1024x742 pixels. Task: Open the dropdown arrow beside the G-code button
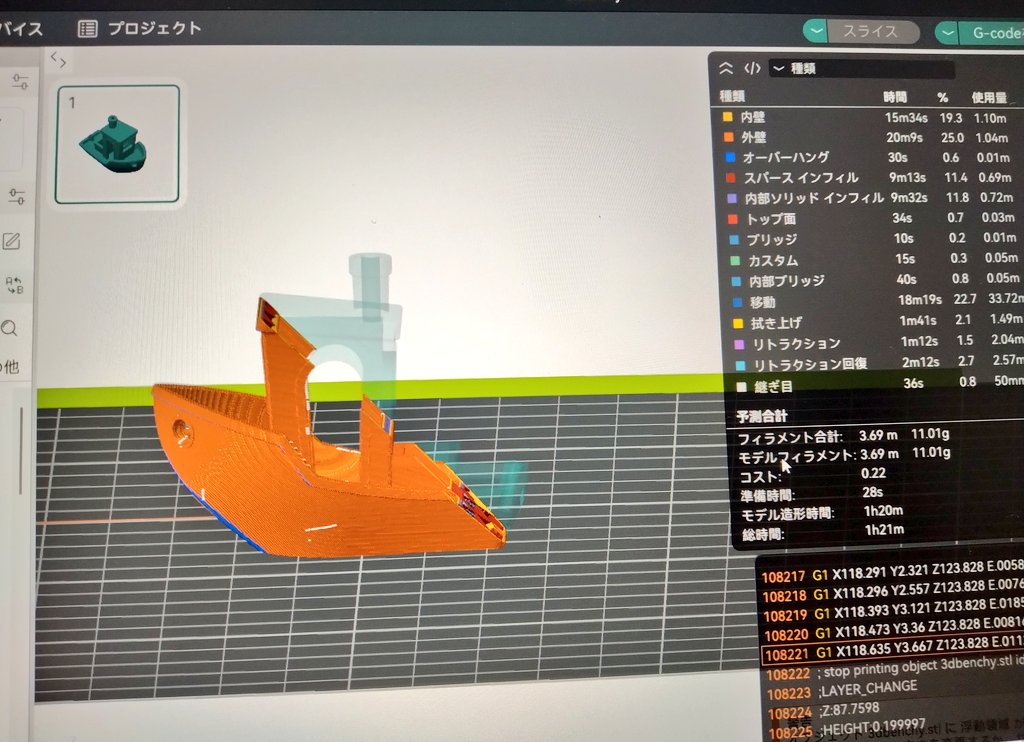click(948, 32)
